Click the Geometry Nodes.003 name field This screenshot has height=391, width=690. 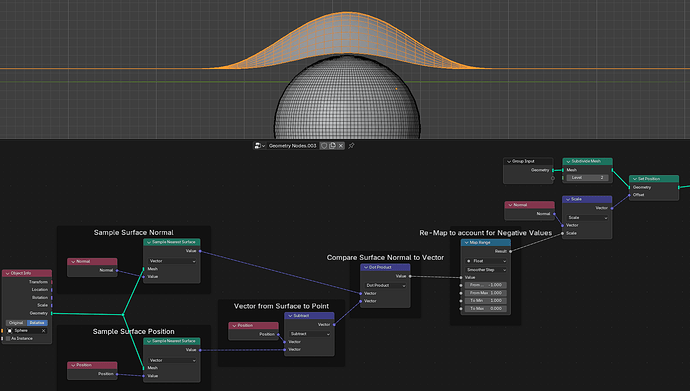coord(293,146)
